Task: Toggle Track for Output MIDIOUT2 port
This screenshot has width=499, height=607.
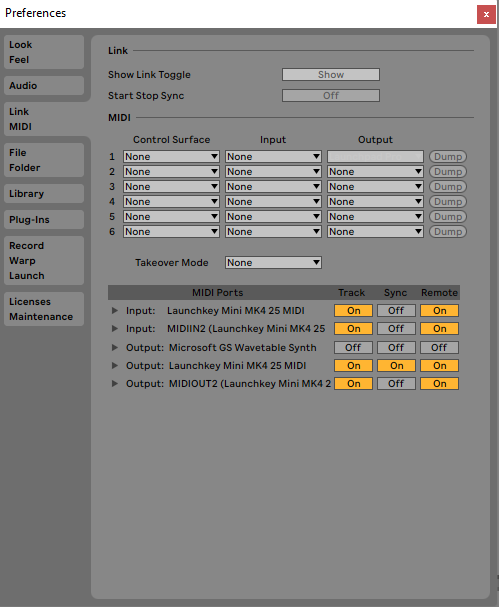Action: pyautogui.click(x=353, y=384)
